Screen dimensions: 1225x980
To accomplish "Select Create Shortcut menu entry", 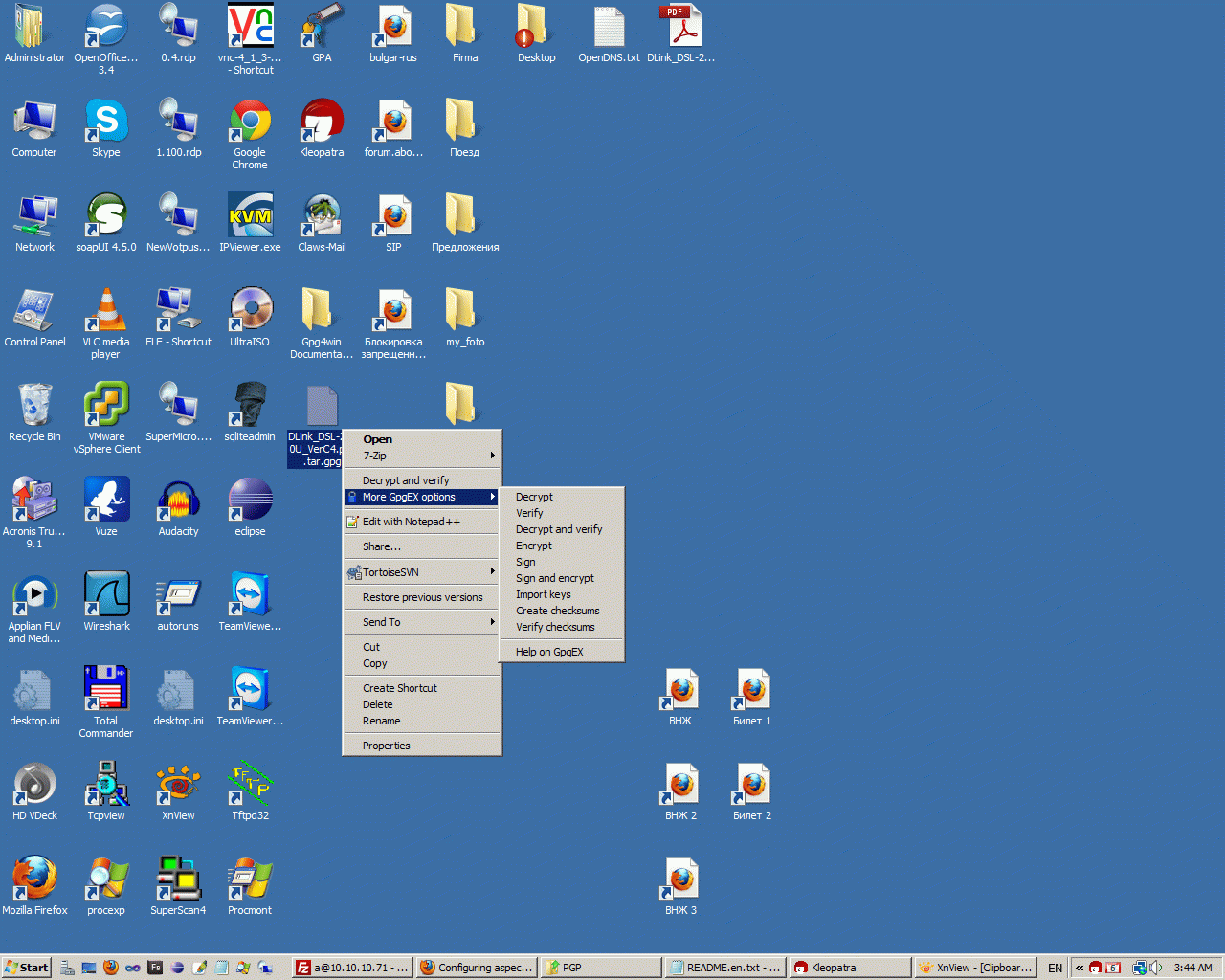I will coord(422,688).
